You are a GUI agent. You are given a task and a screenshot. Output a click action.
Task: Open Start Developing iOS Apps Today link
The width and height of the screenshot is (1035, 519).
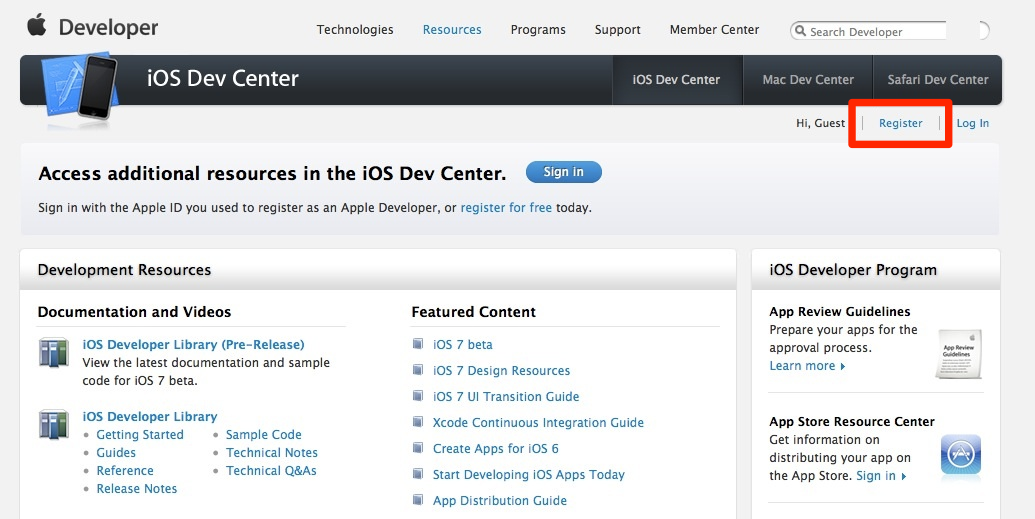tap(529, 474)
